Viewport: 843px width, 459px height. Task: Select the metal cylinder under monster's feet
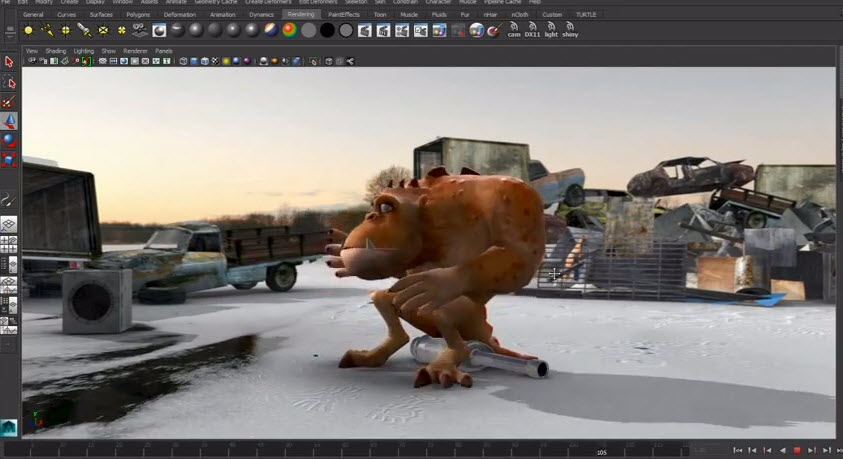[480, 356]
